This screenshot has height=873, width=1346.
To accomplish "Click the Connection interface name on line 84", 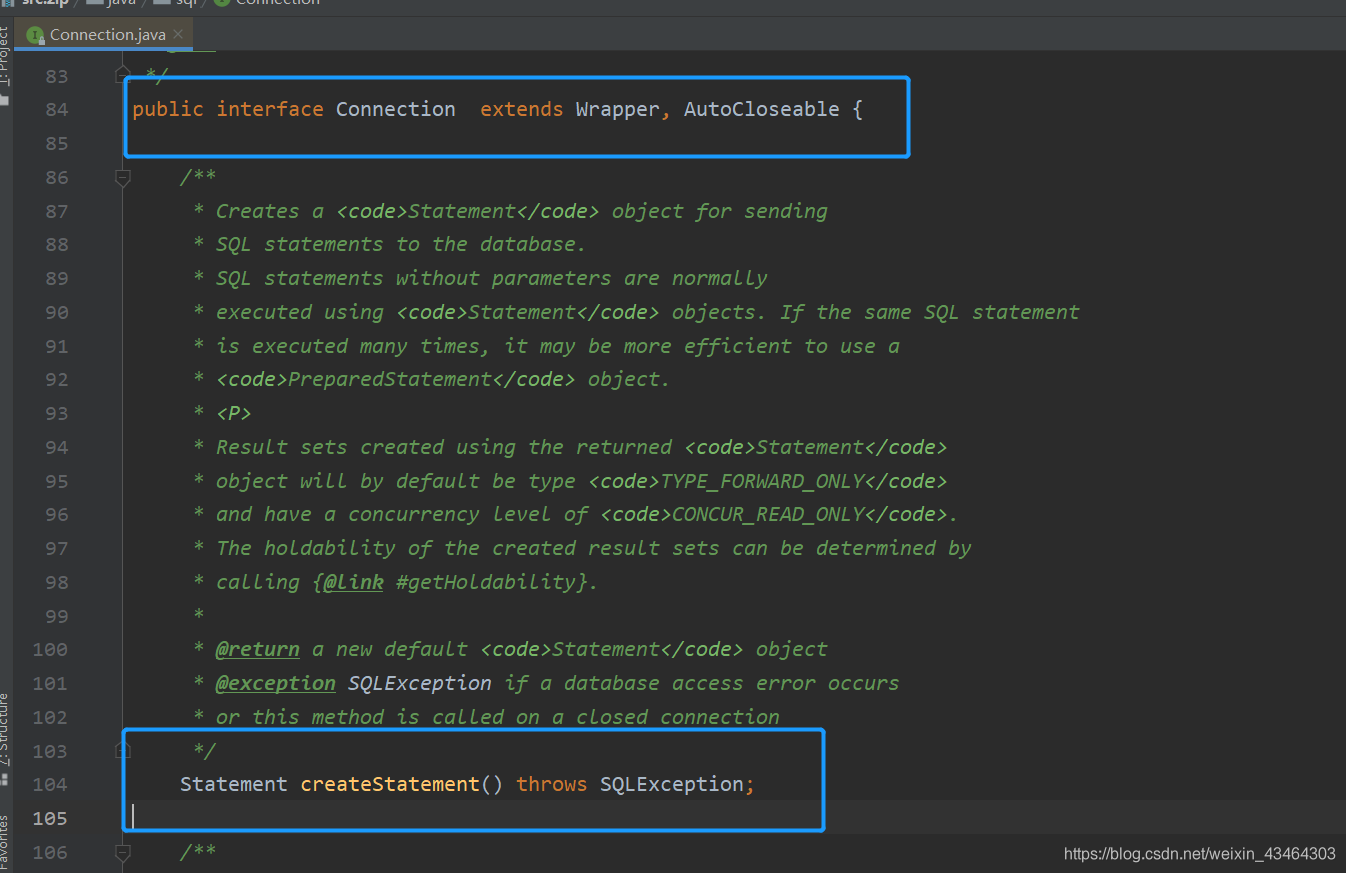I will click(395, 109).
